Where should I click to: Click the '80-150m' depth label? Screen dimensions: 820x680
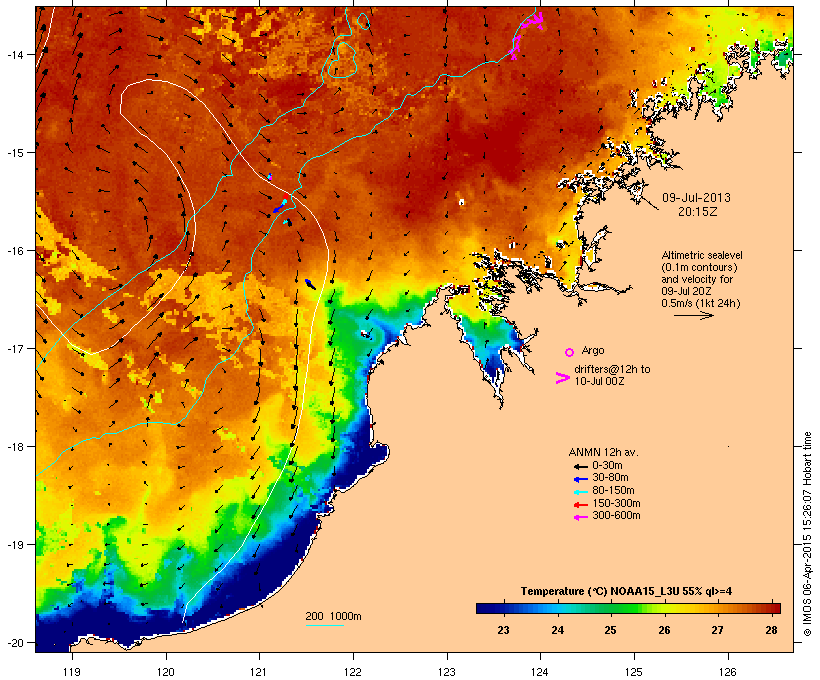click(x=613, y=491)
